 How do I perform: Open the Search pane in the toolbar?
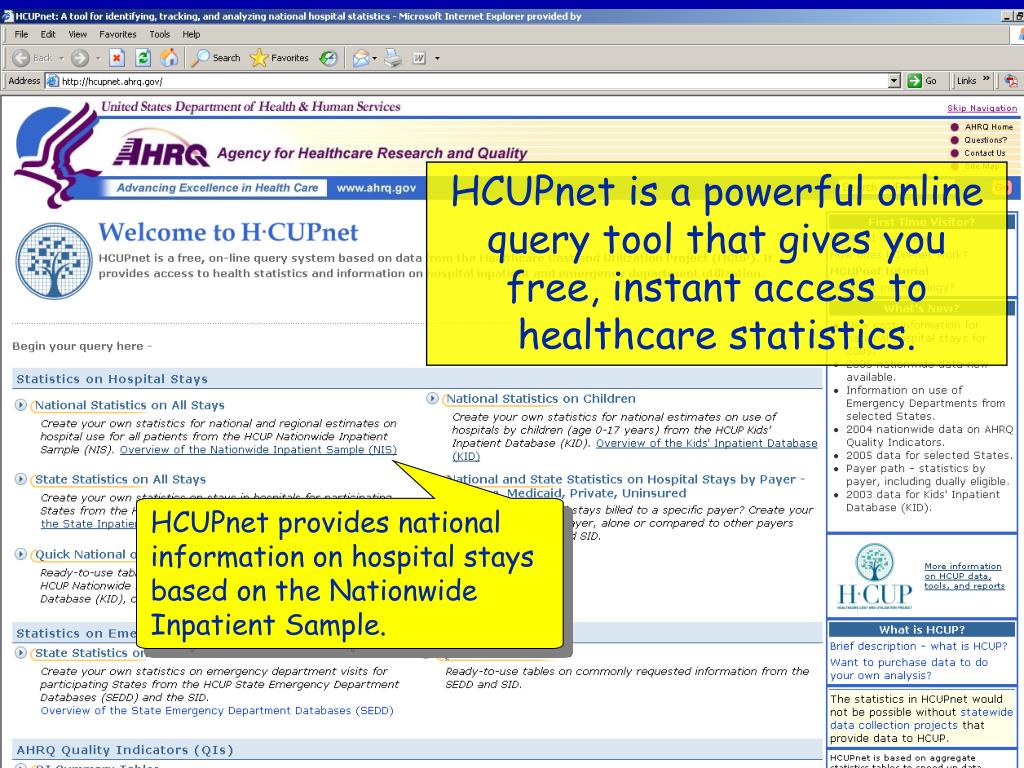pos(217,58)
